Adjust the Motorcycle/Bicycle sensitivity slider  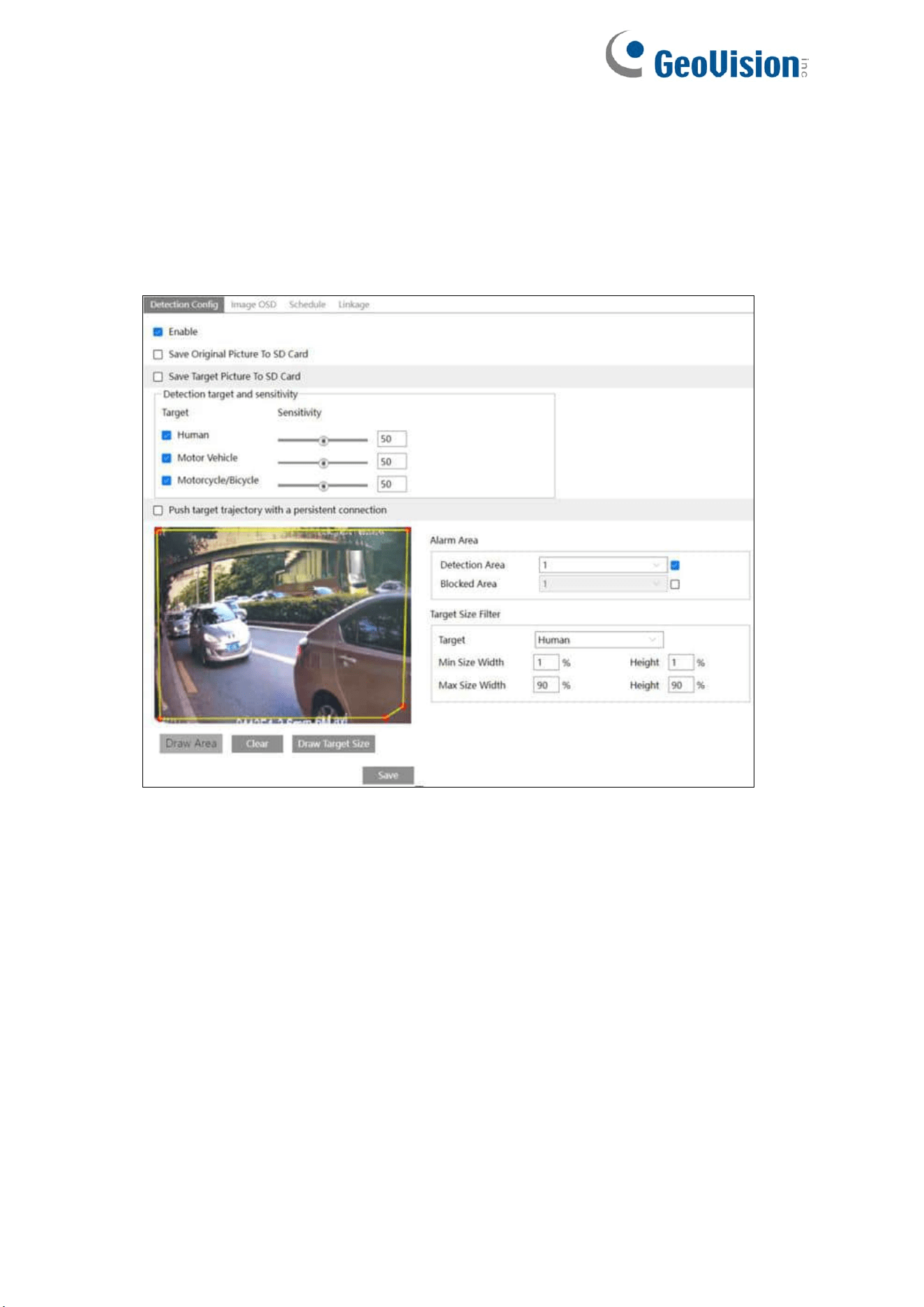pyautogui.click(x=322, y=485)
